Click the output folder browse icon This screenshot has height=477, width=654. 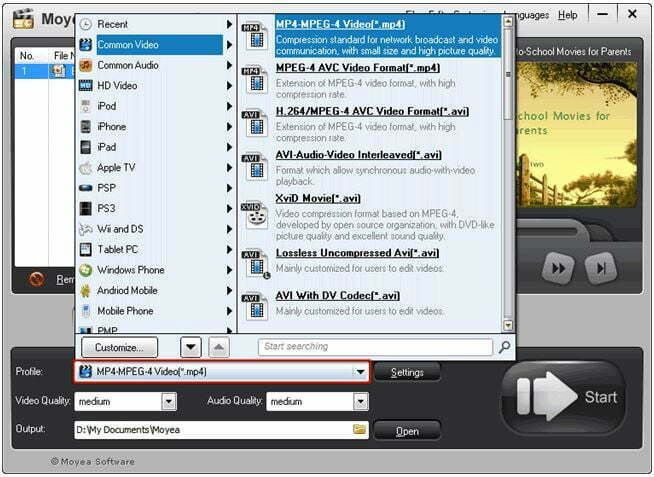(359, 429)
